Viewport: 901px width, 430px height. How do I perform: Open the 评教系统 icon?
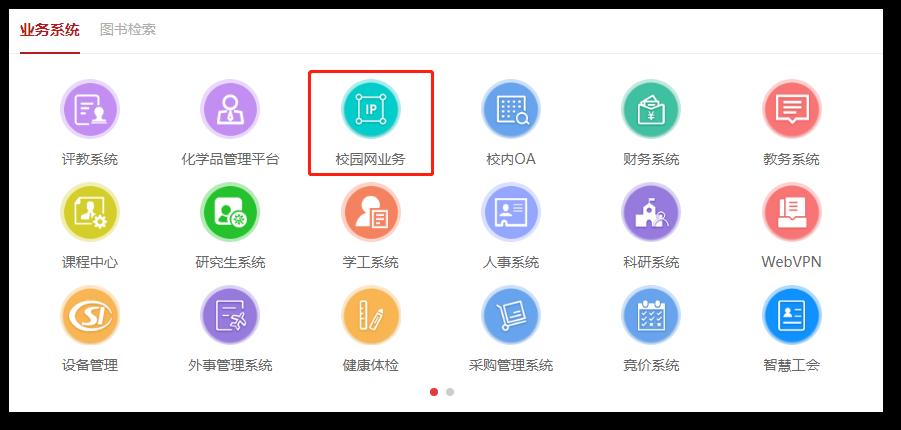pos(90,109)
